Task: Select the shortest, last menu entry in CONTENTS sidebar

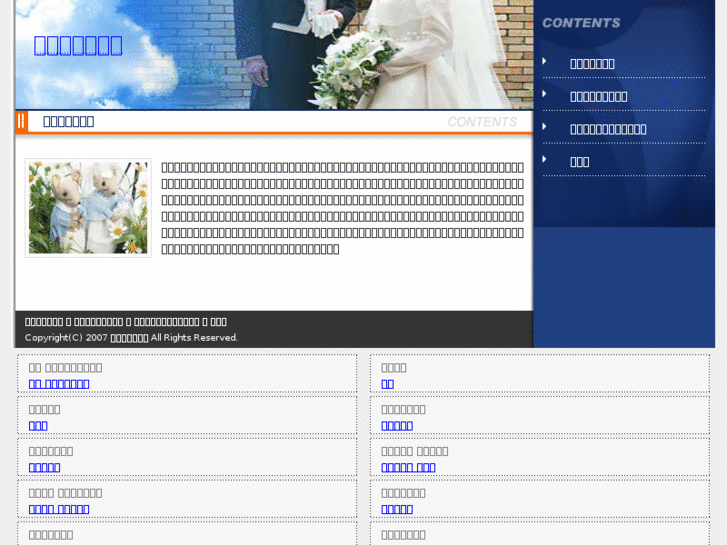Action: tap(580, 162)
